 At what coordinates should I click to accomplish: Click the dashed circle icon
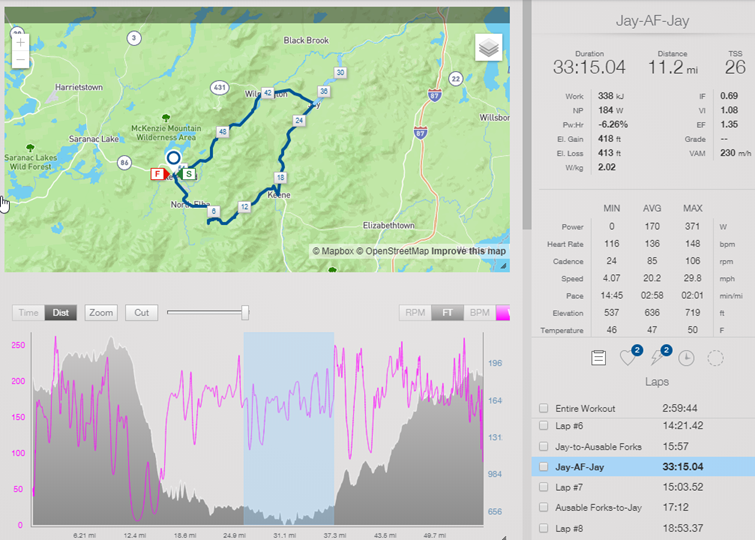(x=715, y=358)
